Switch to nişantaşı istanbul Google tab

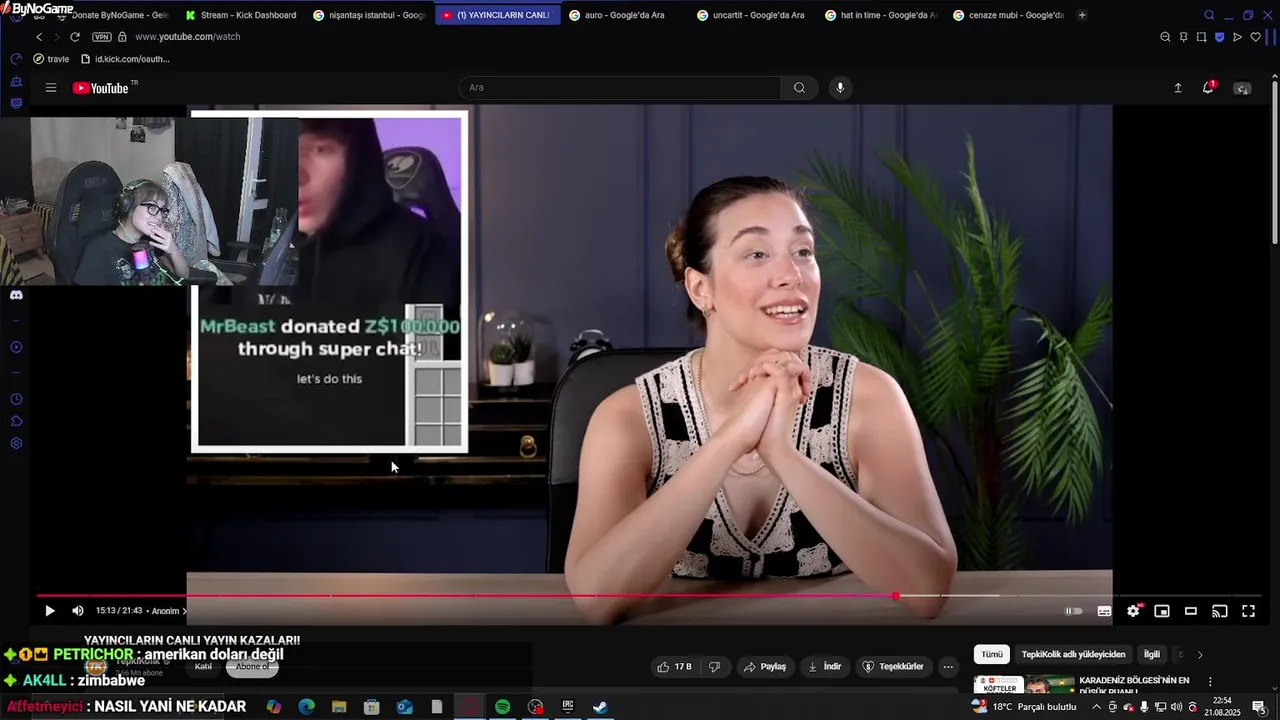pos(369,15)
